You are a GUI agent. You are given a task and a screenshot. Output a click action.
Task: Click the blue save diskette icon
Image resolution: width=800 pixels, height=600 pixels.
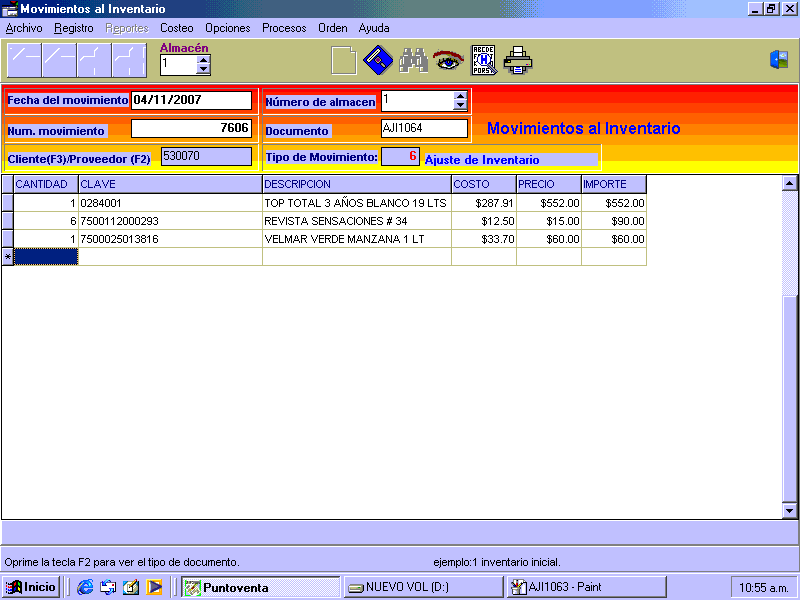pos(377,61)
